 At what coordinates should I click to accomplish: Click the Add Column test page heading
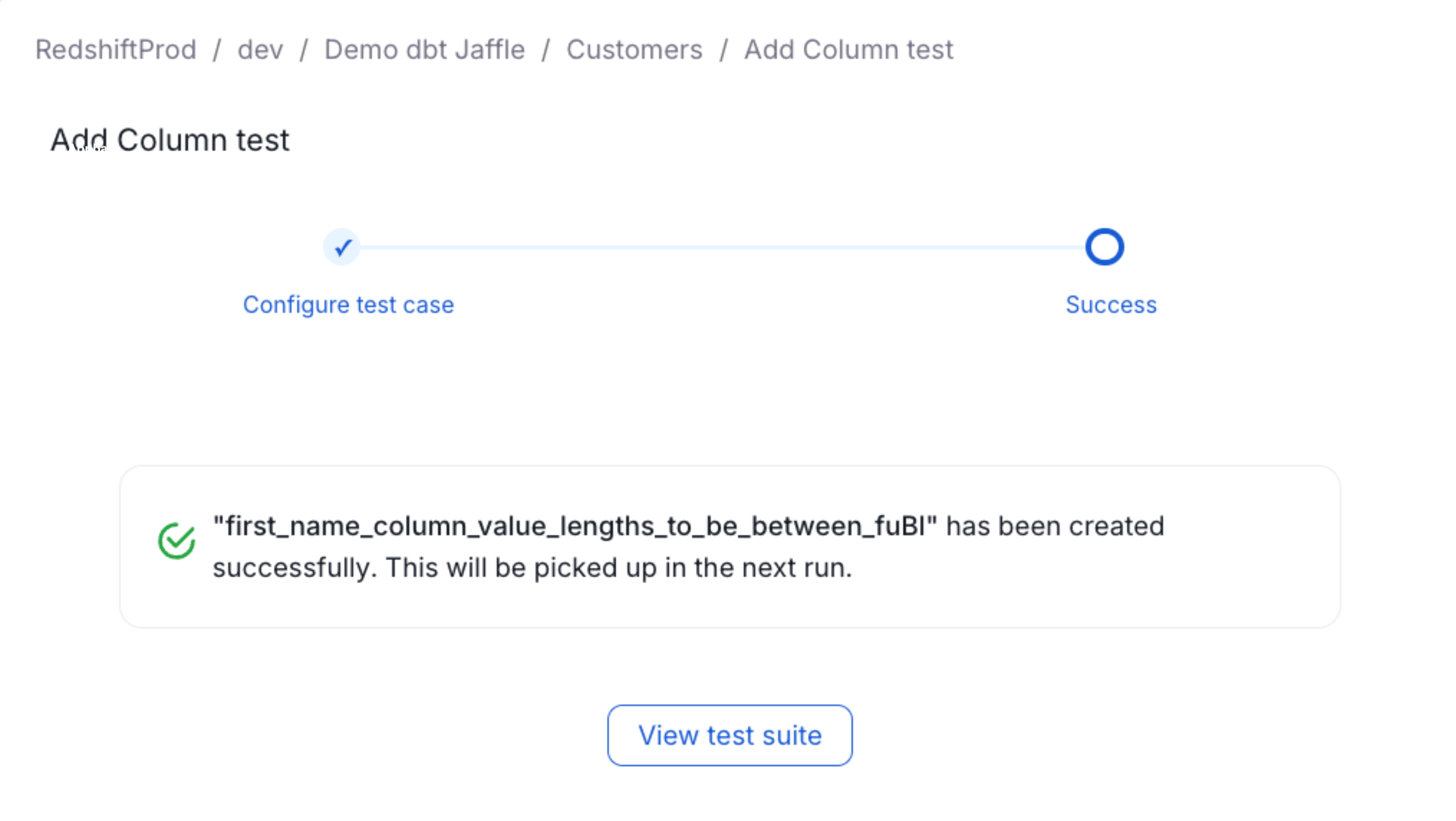point(170,139)
